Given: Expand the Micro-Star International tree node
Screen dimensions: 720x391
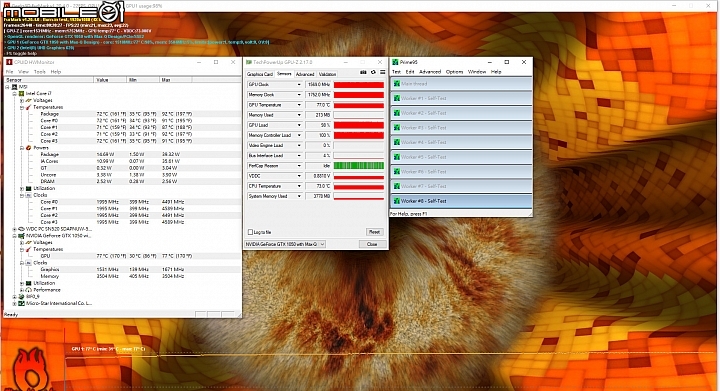Looking at the screenshot, I should pyautogui.click(x=15, y=303).
